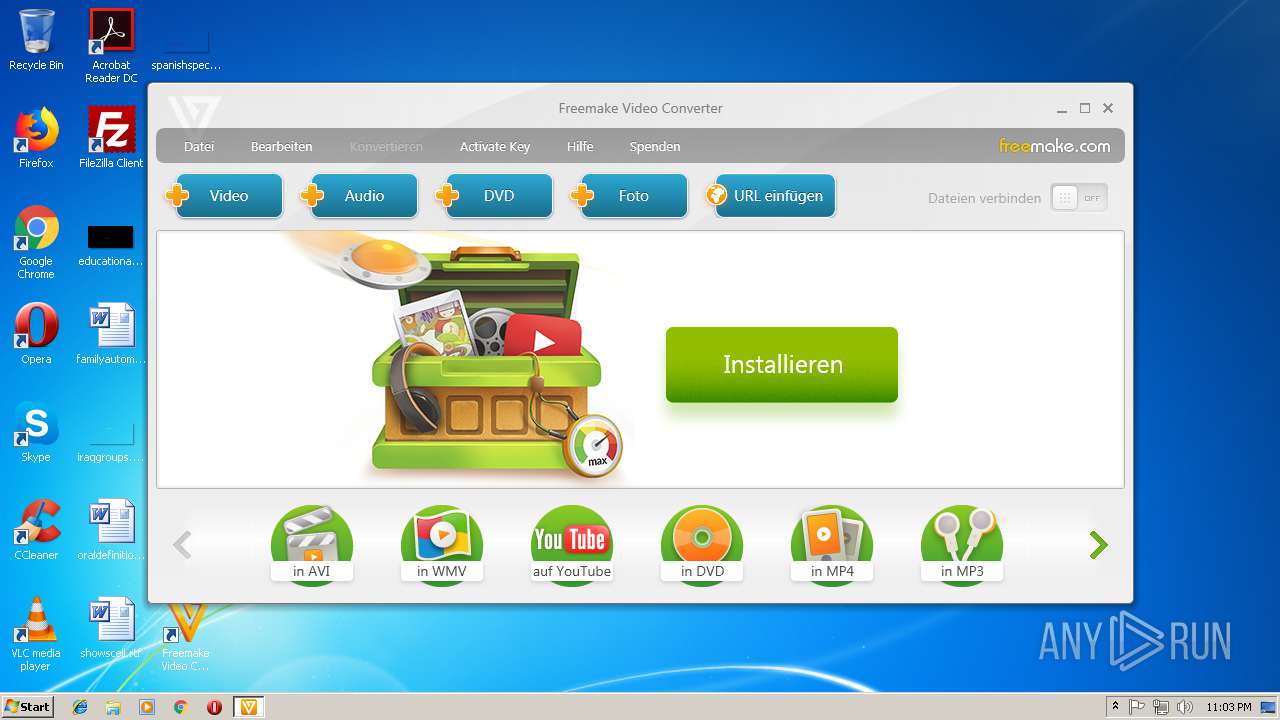This screenshot has height=720, width=1280.
Task: Open the volume speaker tray icon
Action: pos(1184,707)
